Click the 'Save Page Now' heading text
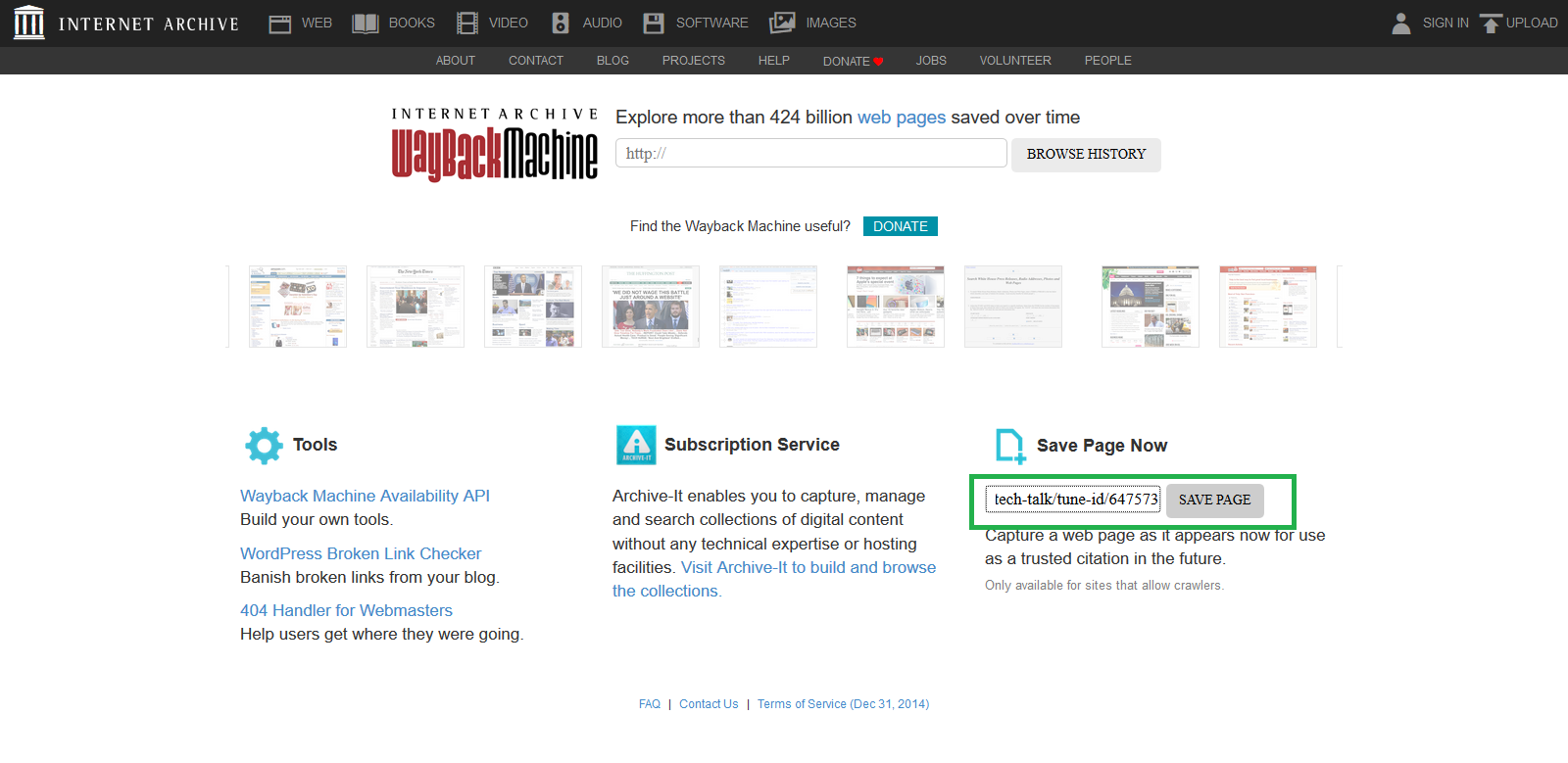This screenshot has height=763, width=1568. (x=1102, y=446)
